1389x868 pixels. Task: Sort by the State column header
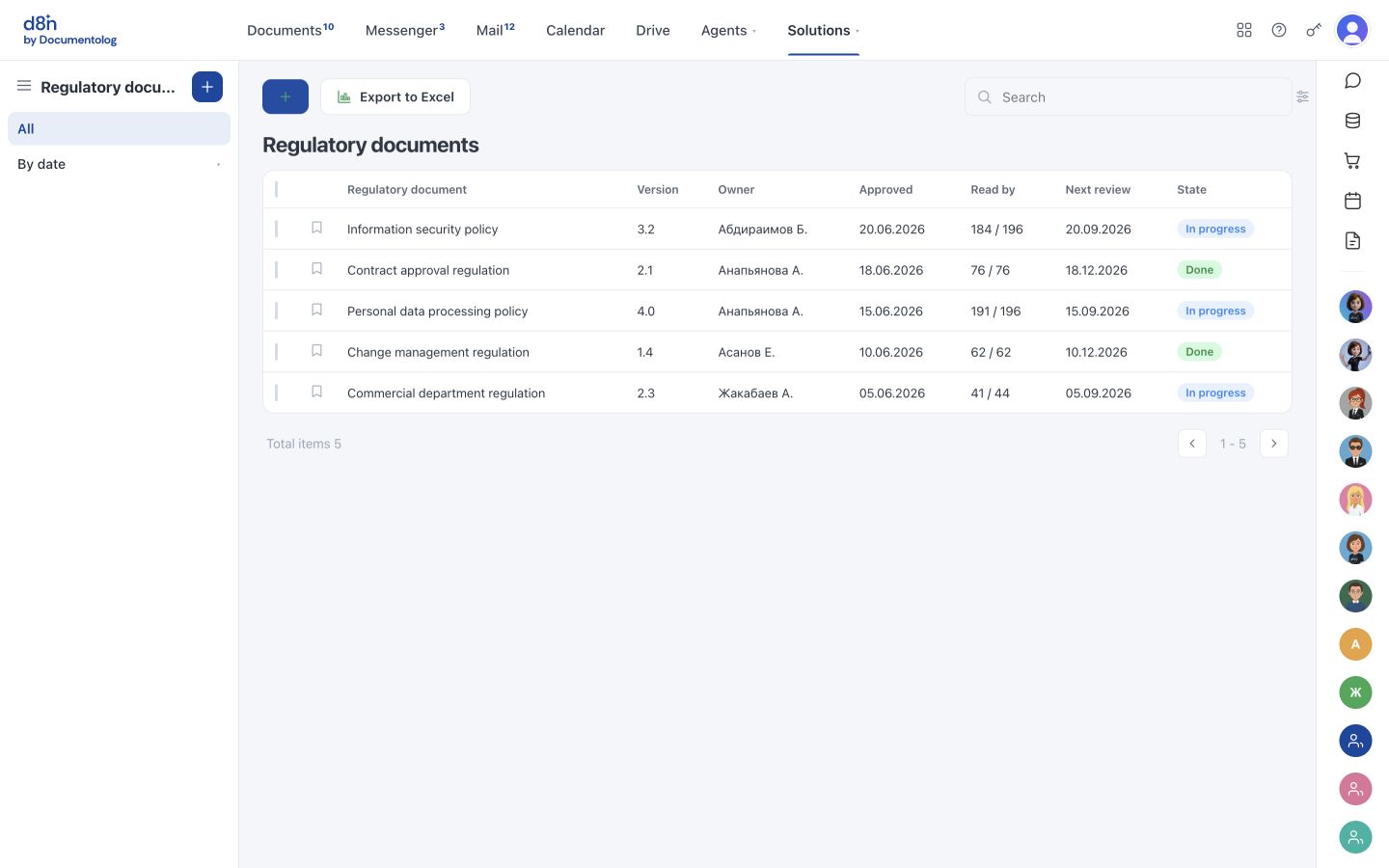coord(1191,190)
